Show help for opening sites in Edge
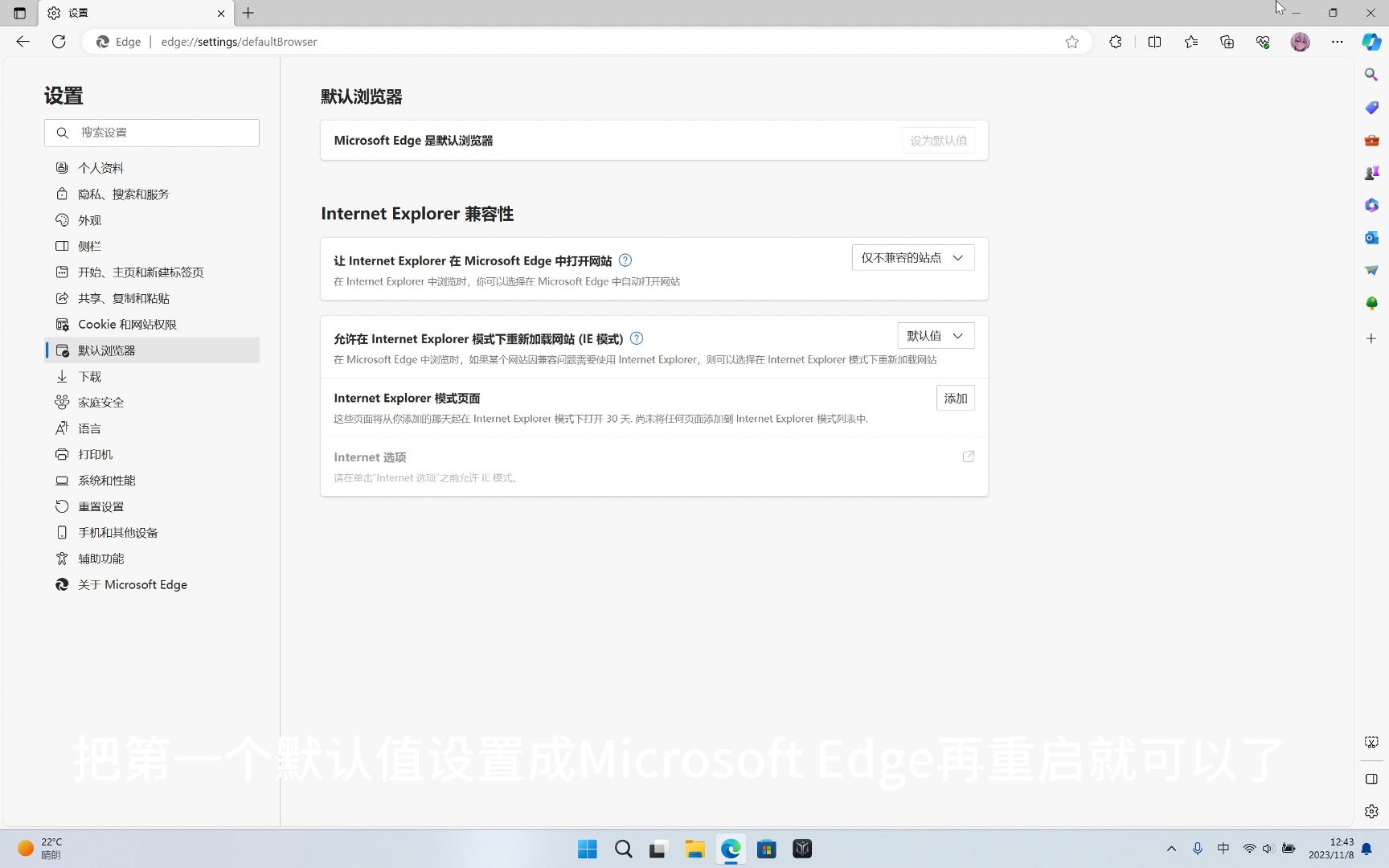Image resolution: width=1389 pixels, height=868 pixels. point(625,260)
